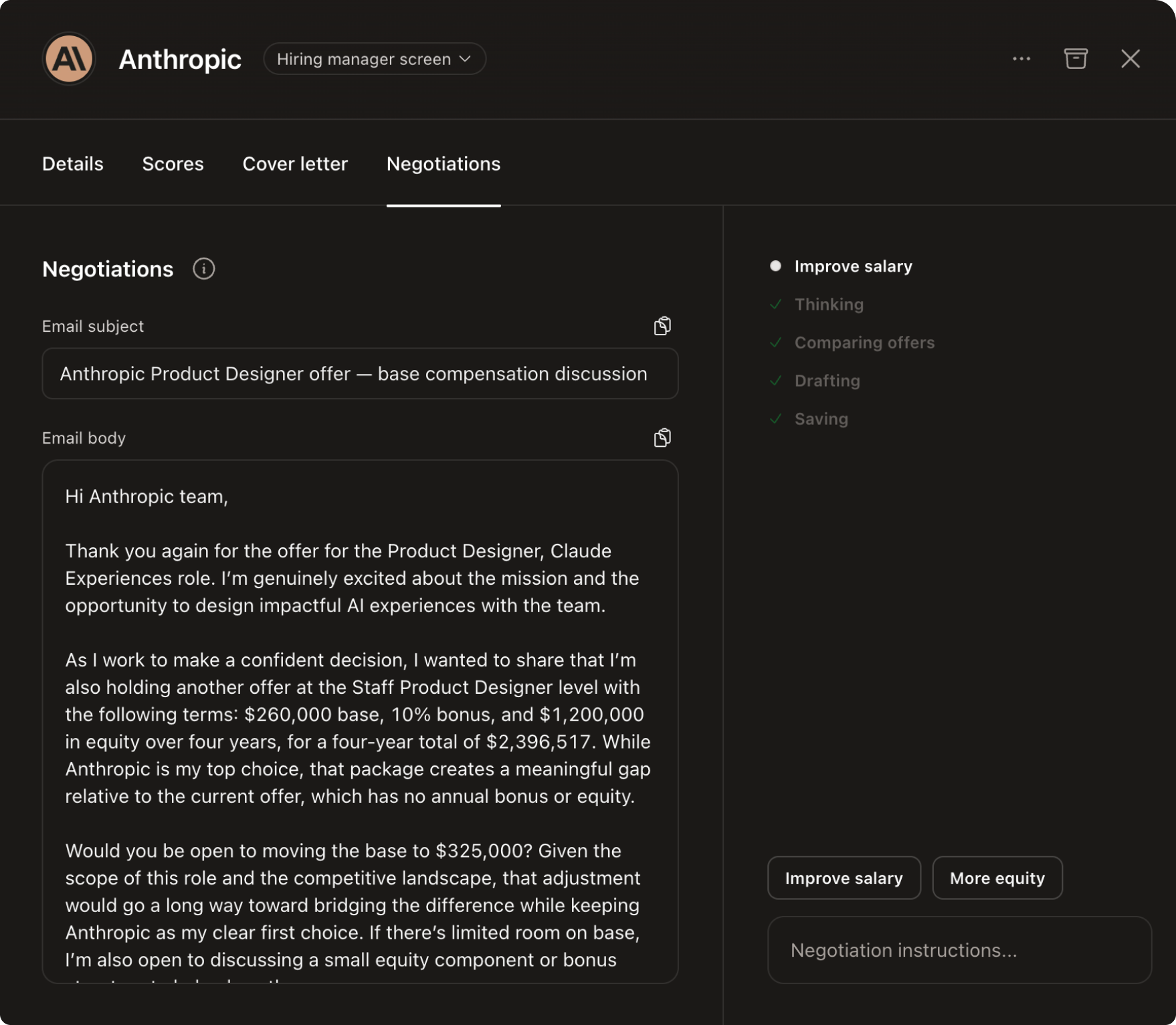
Task: Select the Negotiations tab
Action: (443, 164)
